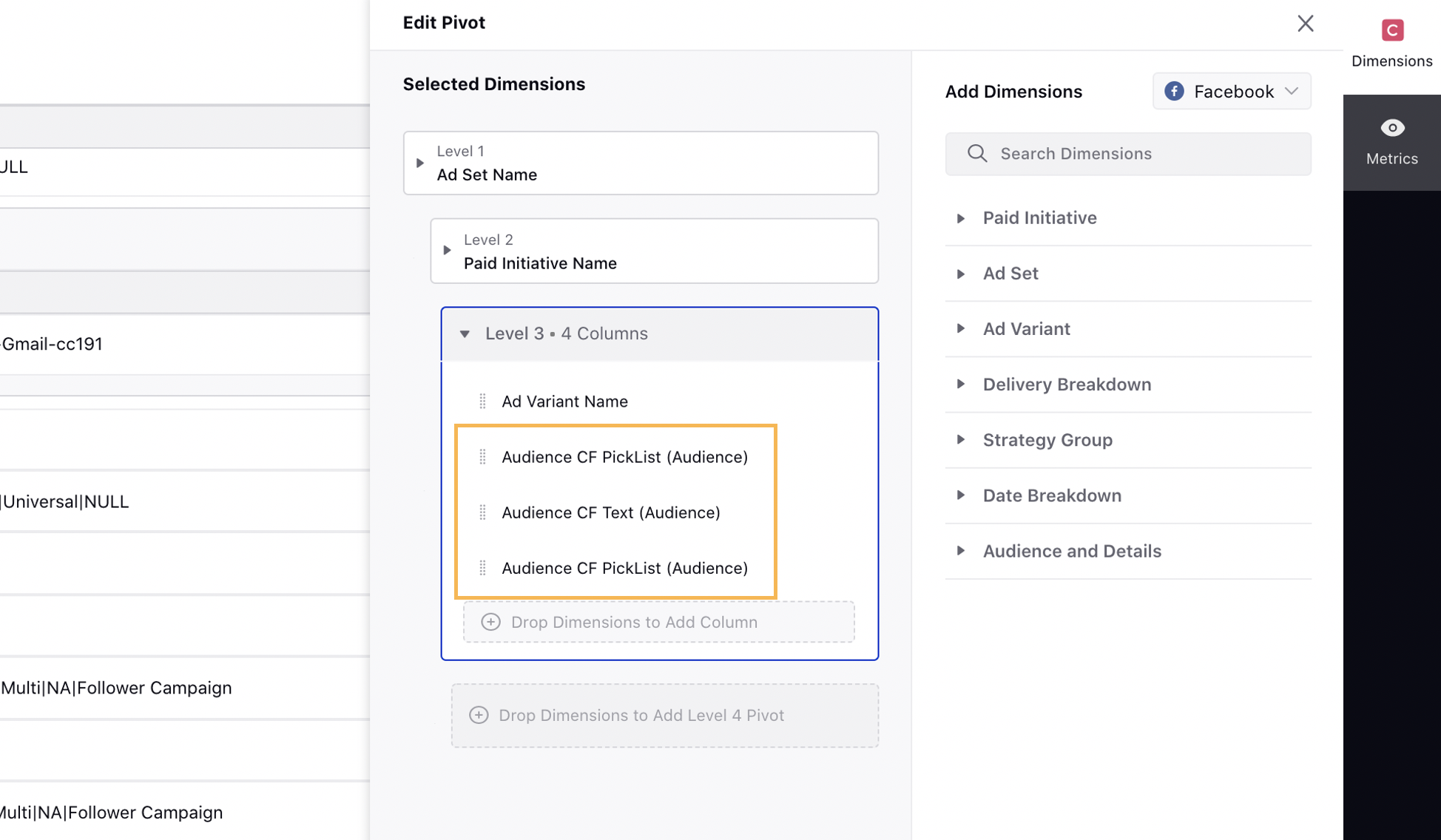Expand the Delivery Breakdown dimension group
Image resolution: width=1441 pixels, height=840 pixels.
click(x=964, y=384)
